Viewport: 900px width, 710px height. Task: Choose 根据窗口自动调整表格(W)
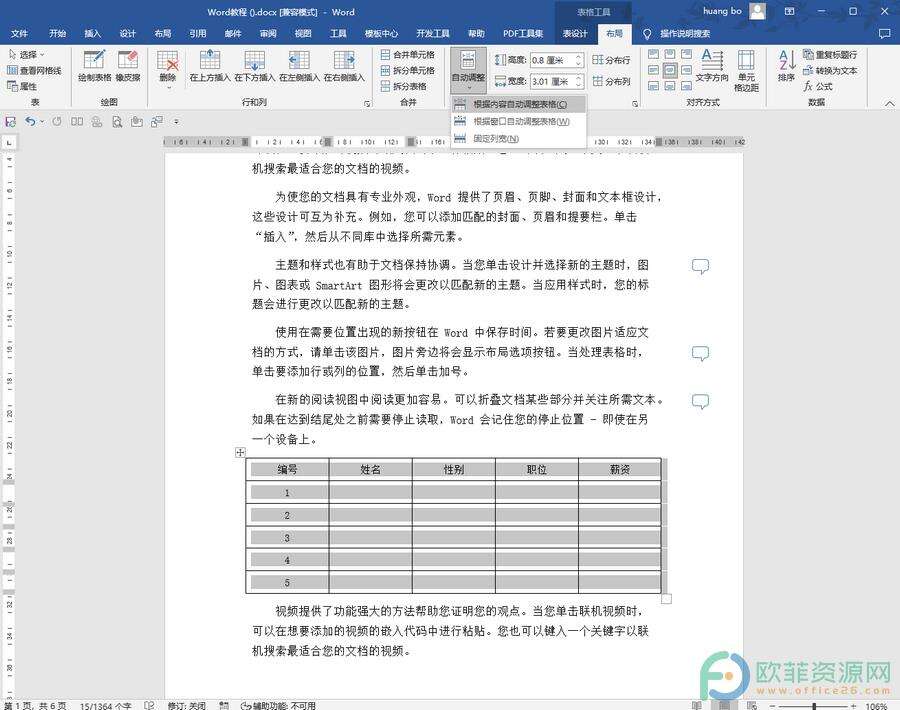[518, 121]
